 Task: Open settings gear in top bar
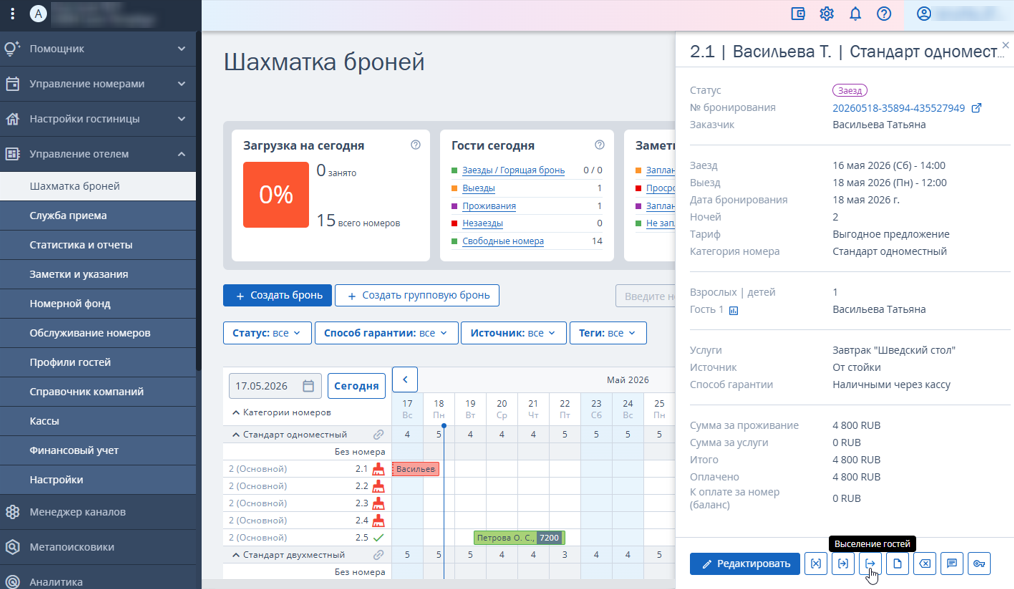(x=826, y=14)
